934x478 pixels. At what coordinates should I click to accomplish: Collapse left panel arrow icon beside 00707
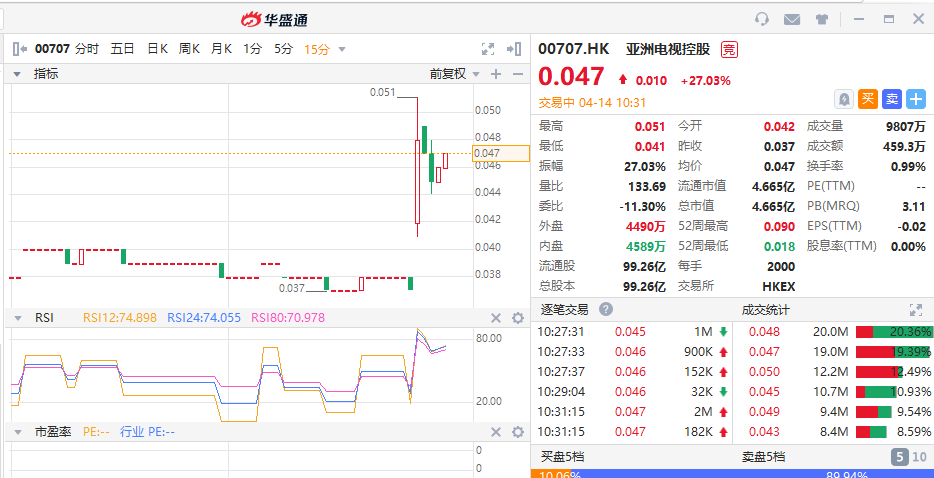[20, 49]
